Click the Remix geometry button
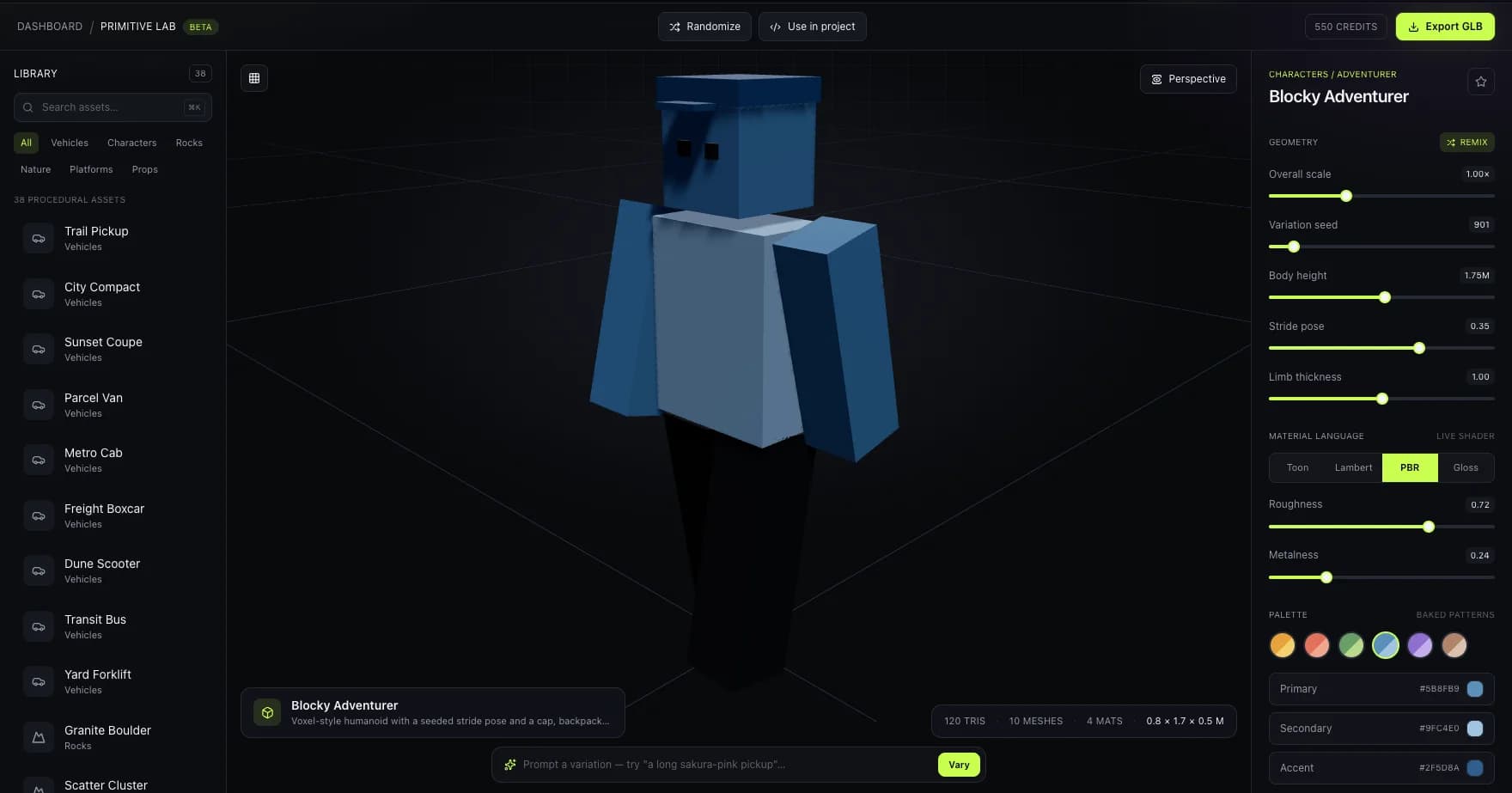The image size is (1512, 793). point(1466,143)
